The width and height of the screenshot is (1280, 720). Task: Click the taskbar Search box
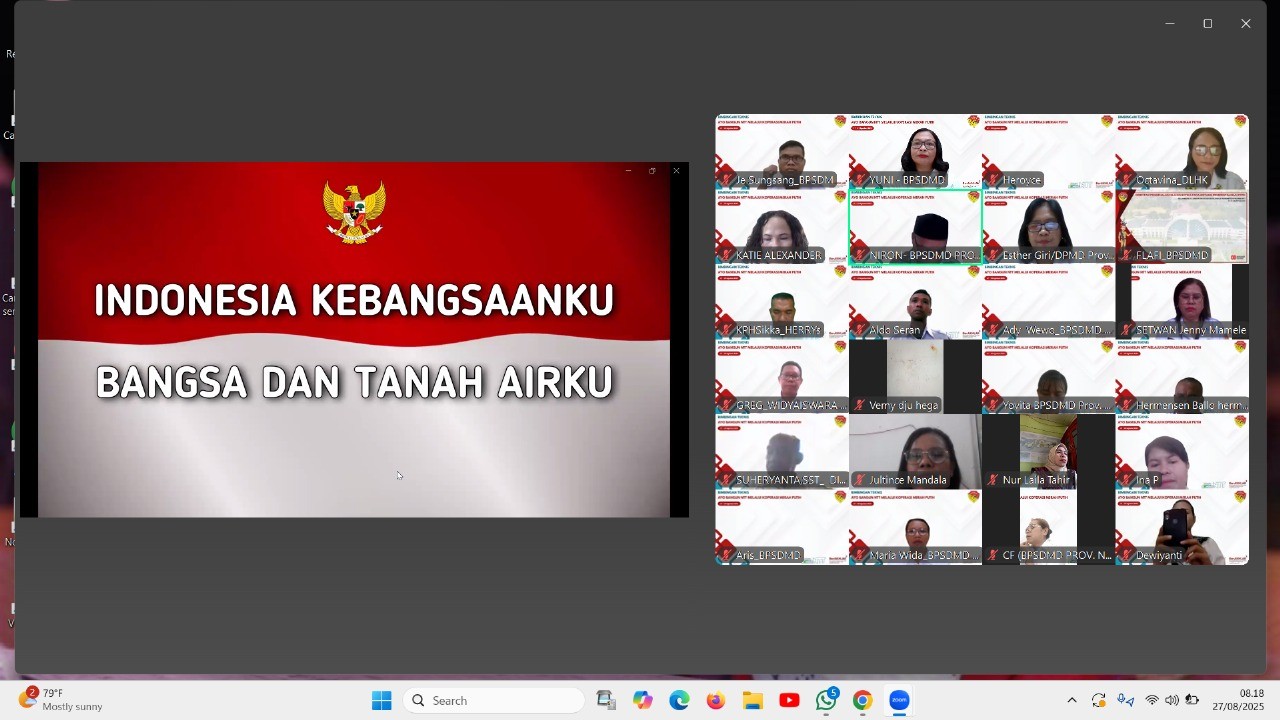[494, 701]
